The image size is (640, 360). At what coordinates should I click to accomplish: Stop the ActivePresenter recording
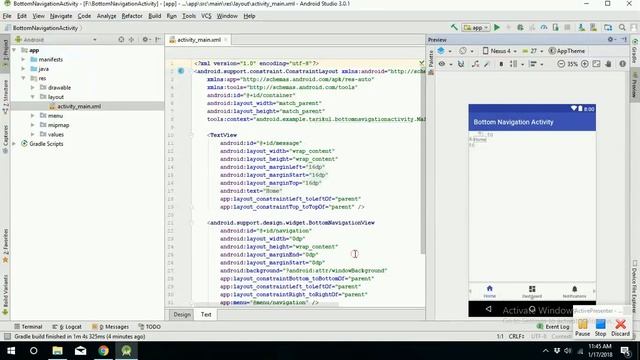600,328
